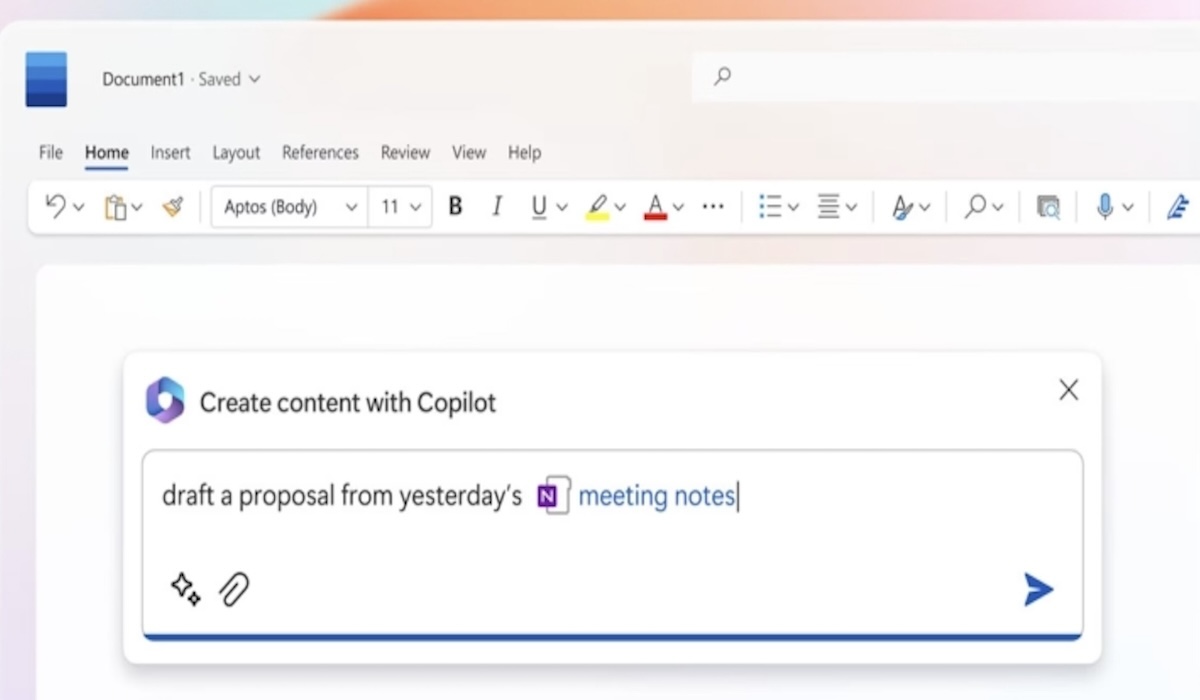This screenshot has height=700, width=1200.
Task: Toggle Bold formatting
Action: click(455, 207)
